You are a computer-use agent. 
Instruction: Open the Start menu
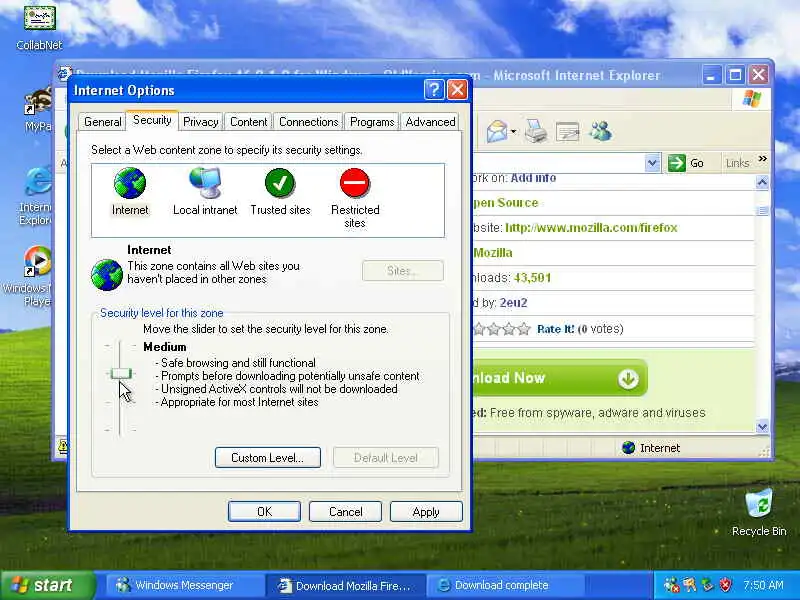48,585
